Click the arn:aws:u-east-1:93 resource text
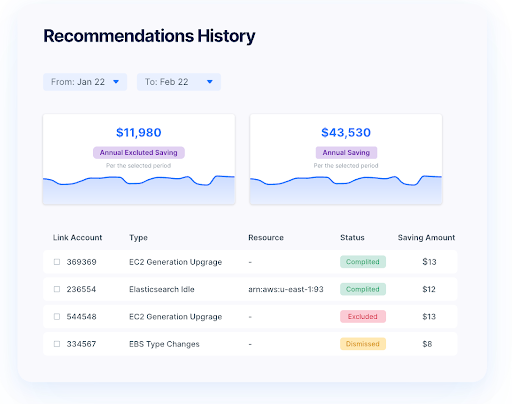 pyautogui.click(x=286, y=289)
